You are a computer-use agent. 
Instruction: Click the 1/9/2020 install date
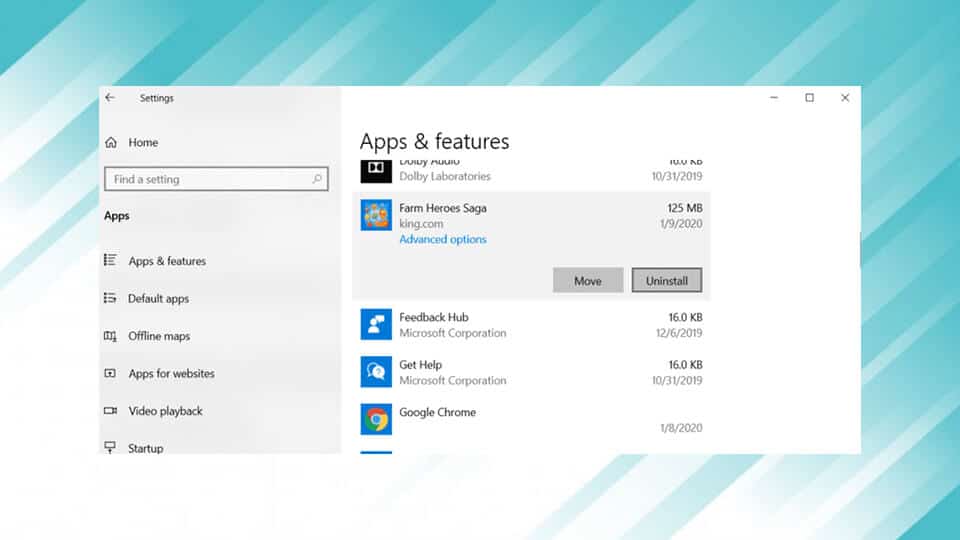point(681,224)
